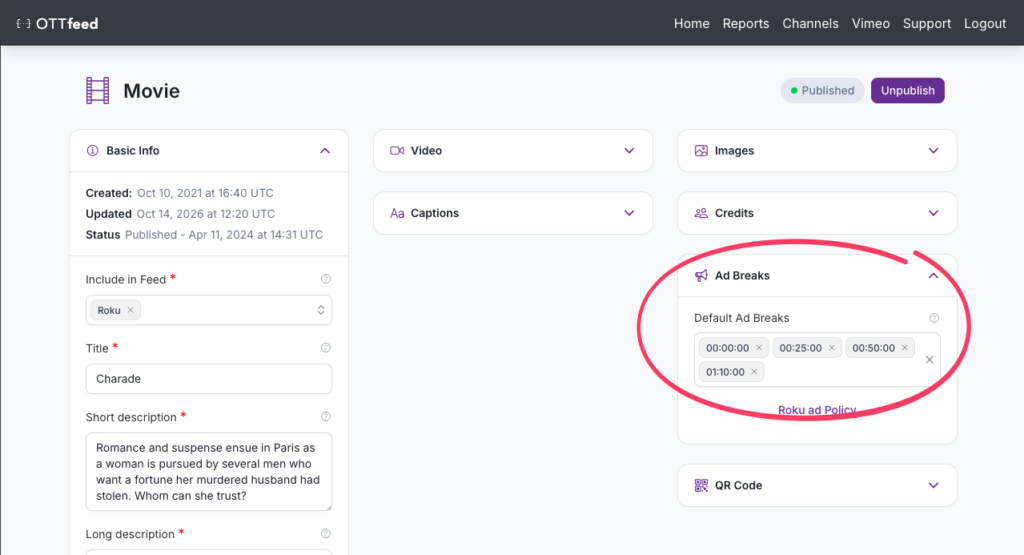
Task: Click the Updated date Oct 14, 2026 text
Action: [206, 214]
